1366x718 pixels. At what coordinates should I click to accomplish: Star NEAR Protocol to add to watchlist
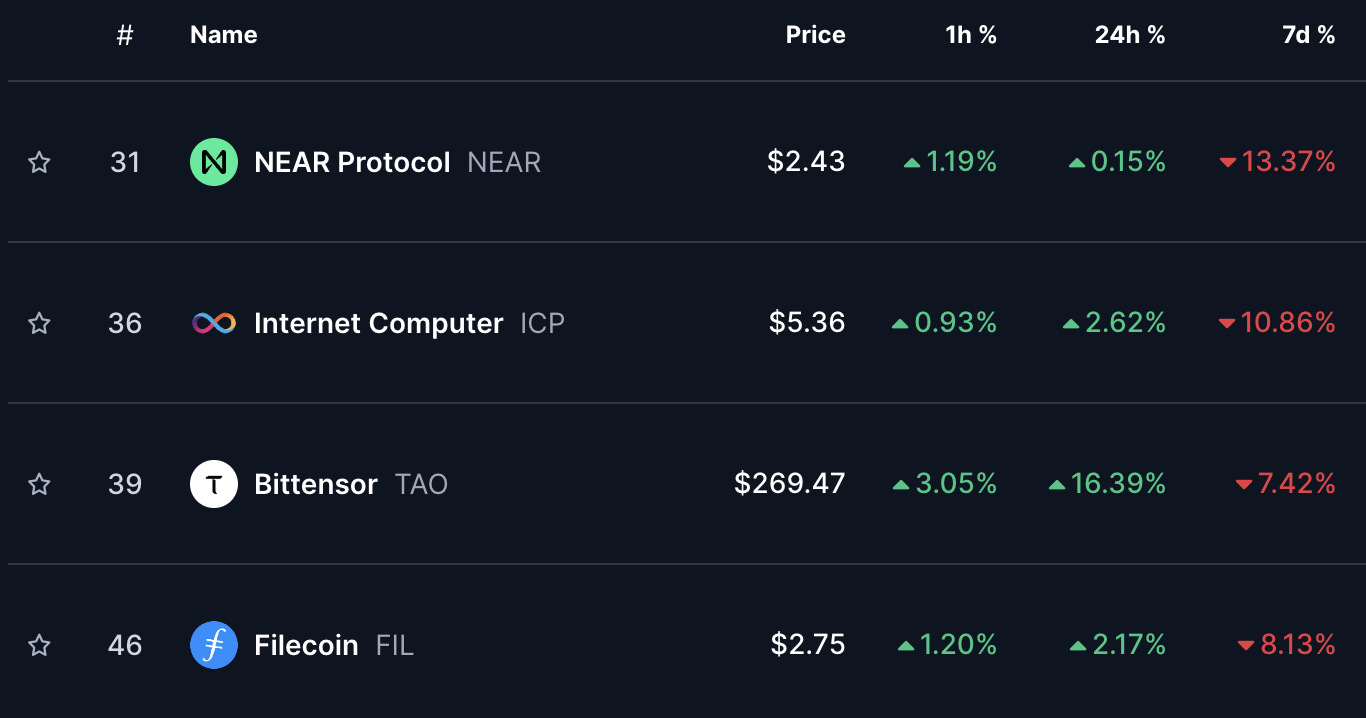pyautogui.click(x=39, y=162)
